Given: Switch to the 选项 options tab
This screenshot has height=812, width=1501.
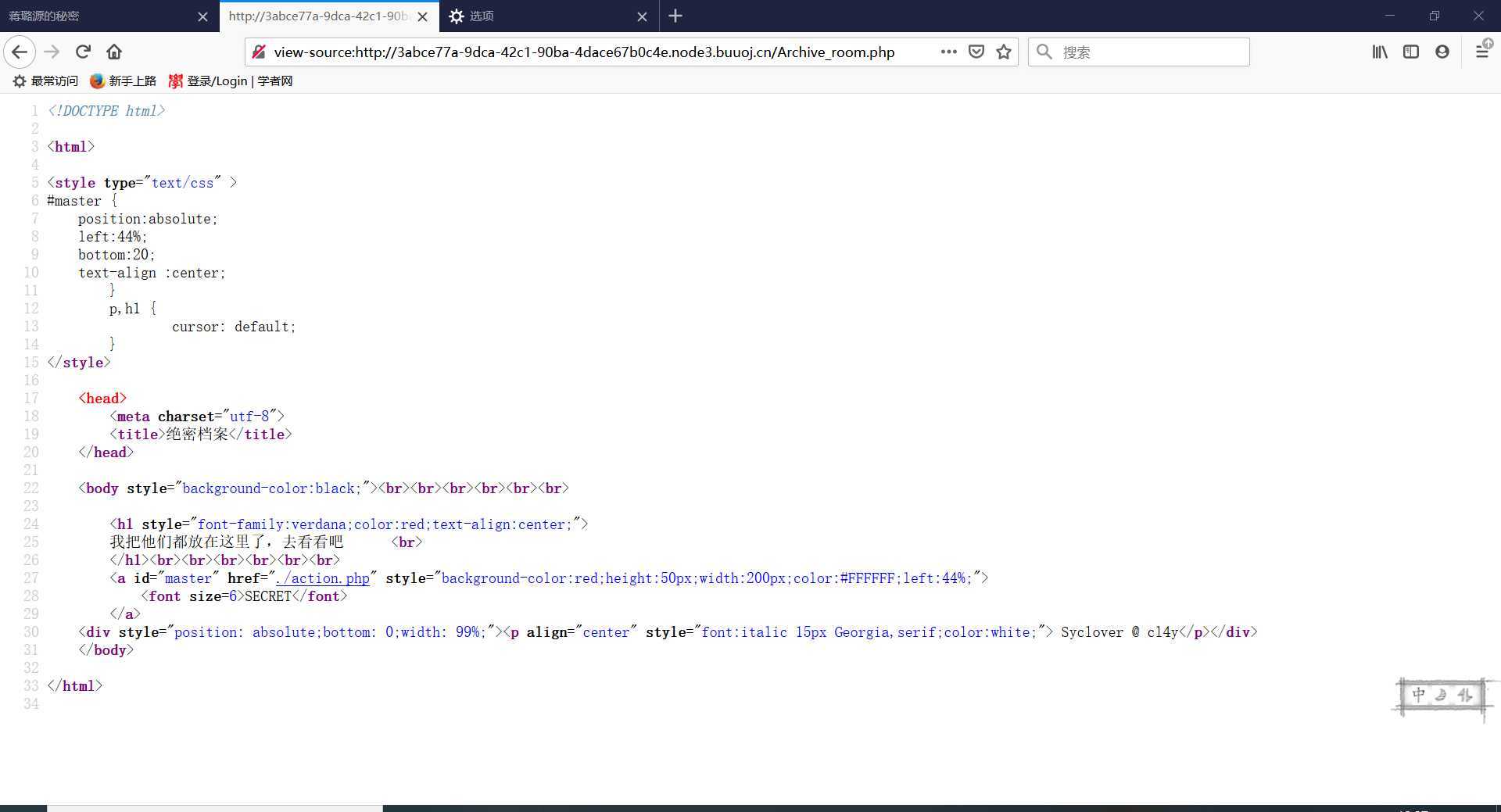Looking at the screenshot, I should pos(539,16).
